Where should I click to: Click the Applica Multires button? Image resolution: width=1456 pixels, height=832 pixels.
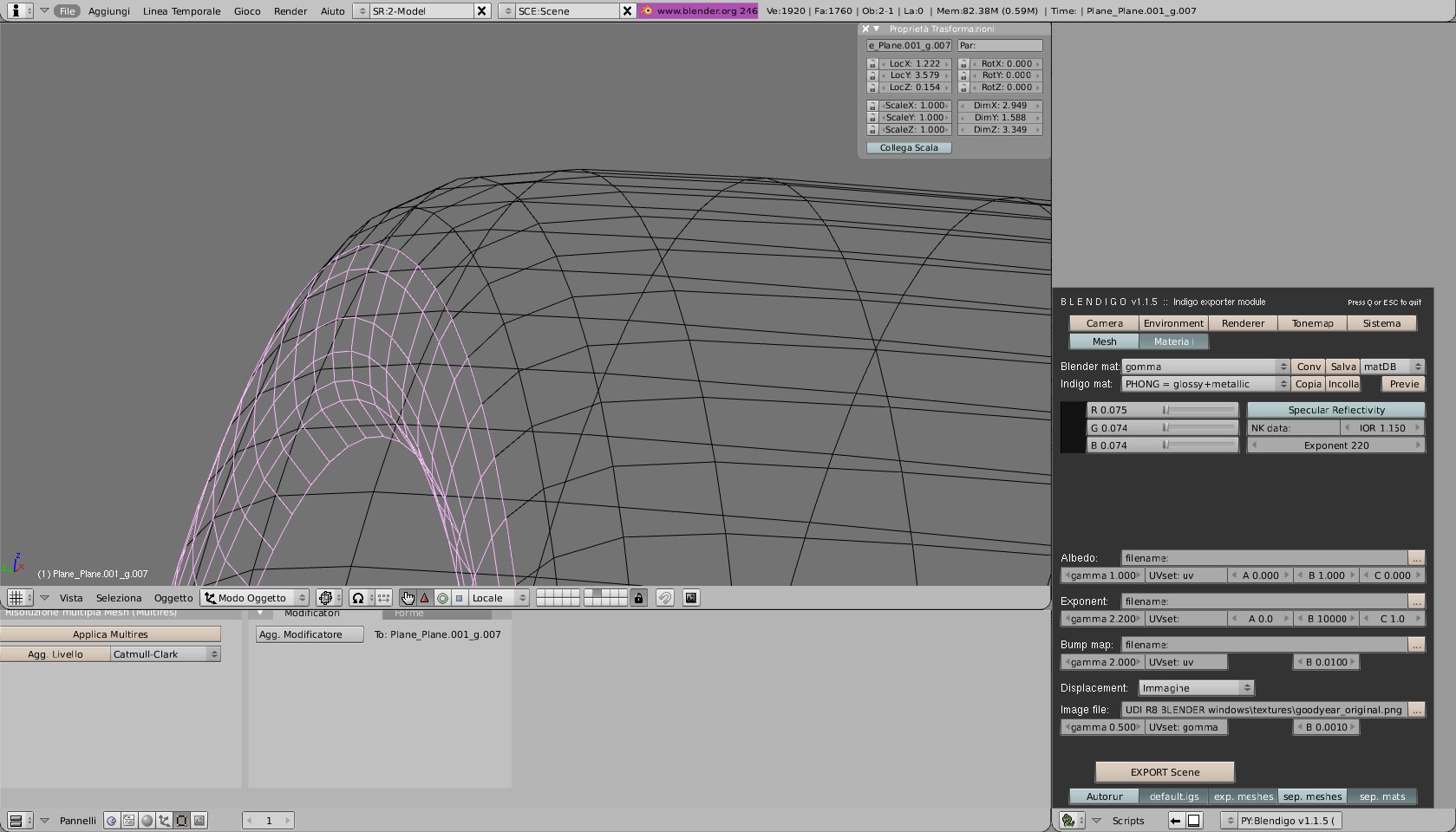coord(110,634)
